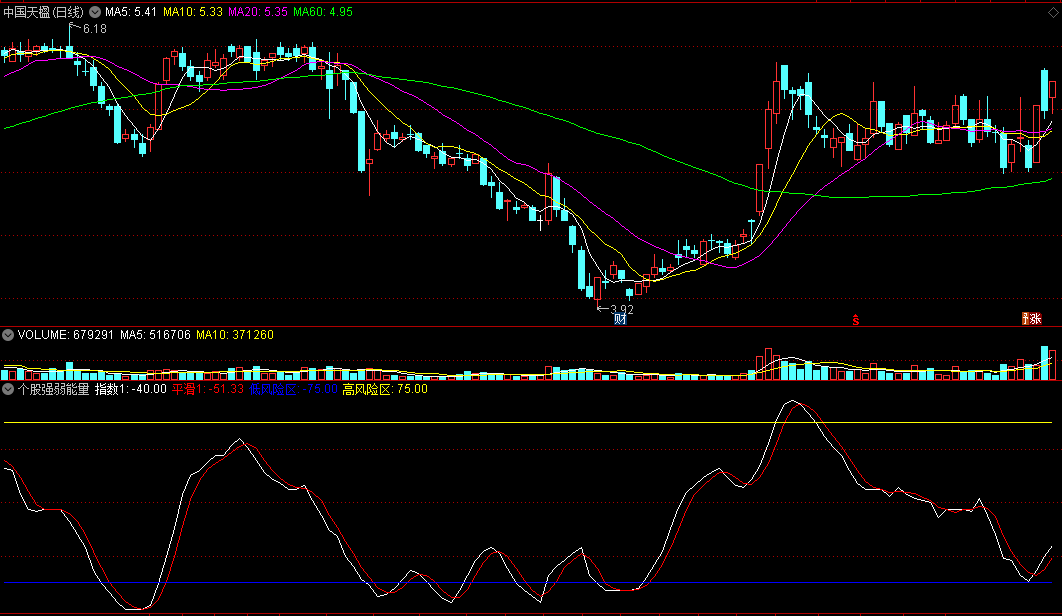Viewport: 1062px width, 616px height.
Task: Click the volume MA10: 371260 label
Action: pyautogui.click(x=234, y=335)
